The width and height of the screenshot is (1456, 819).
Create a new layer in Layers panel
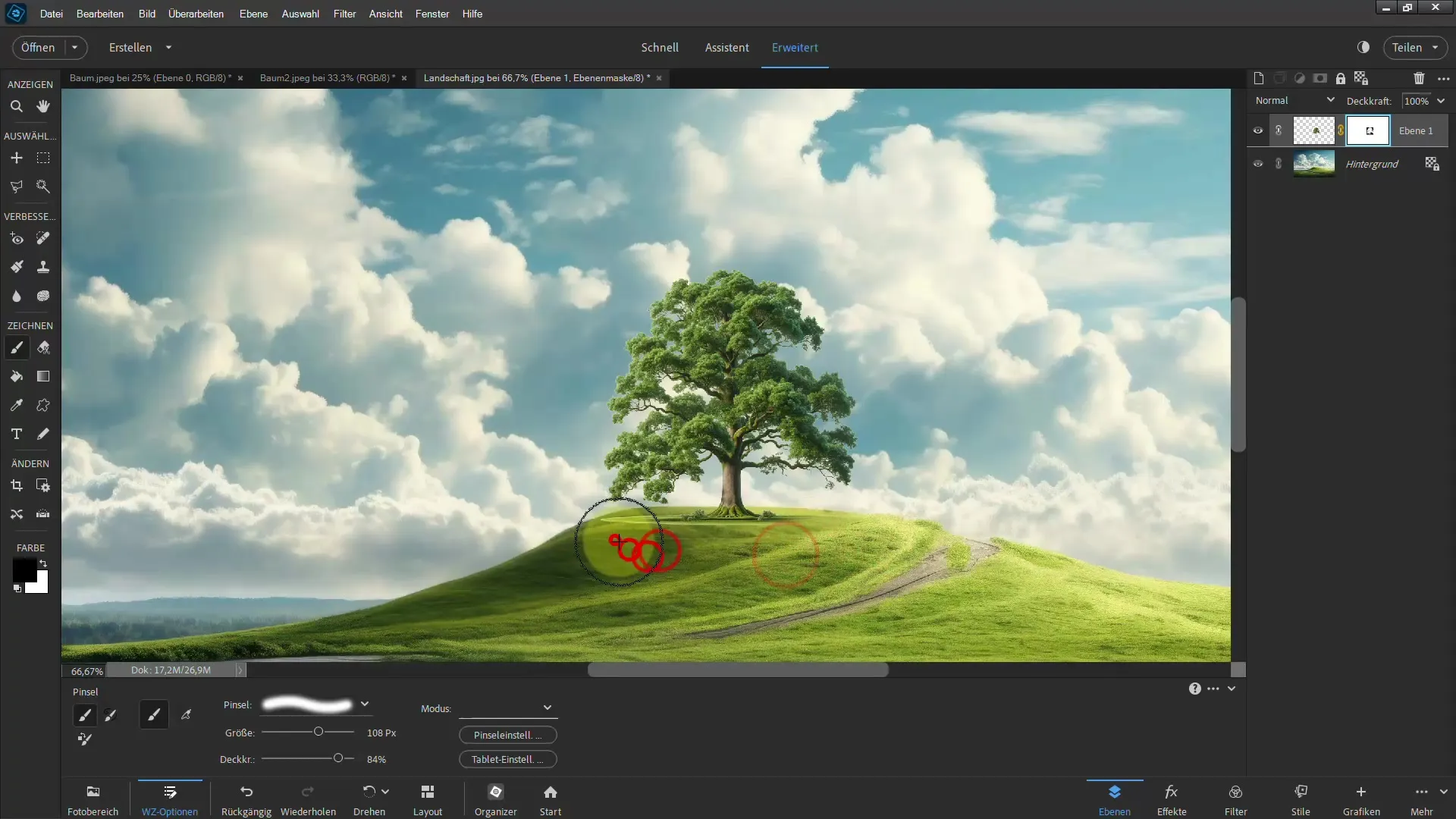click(1259, 78)
